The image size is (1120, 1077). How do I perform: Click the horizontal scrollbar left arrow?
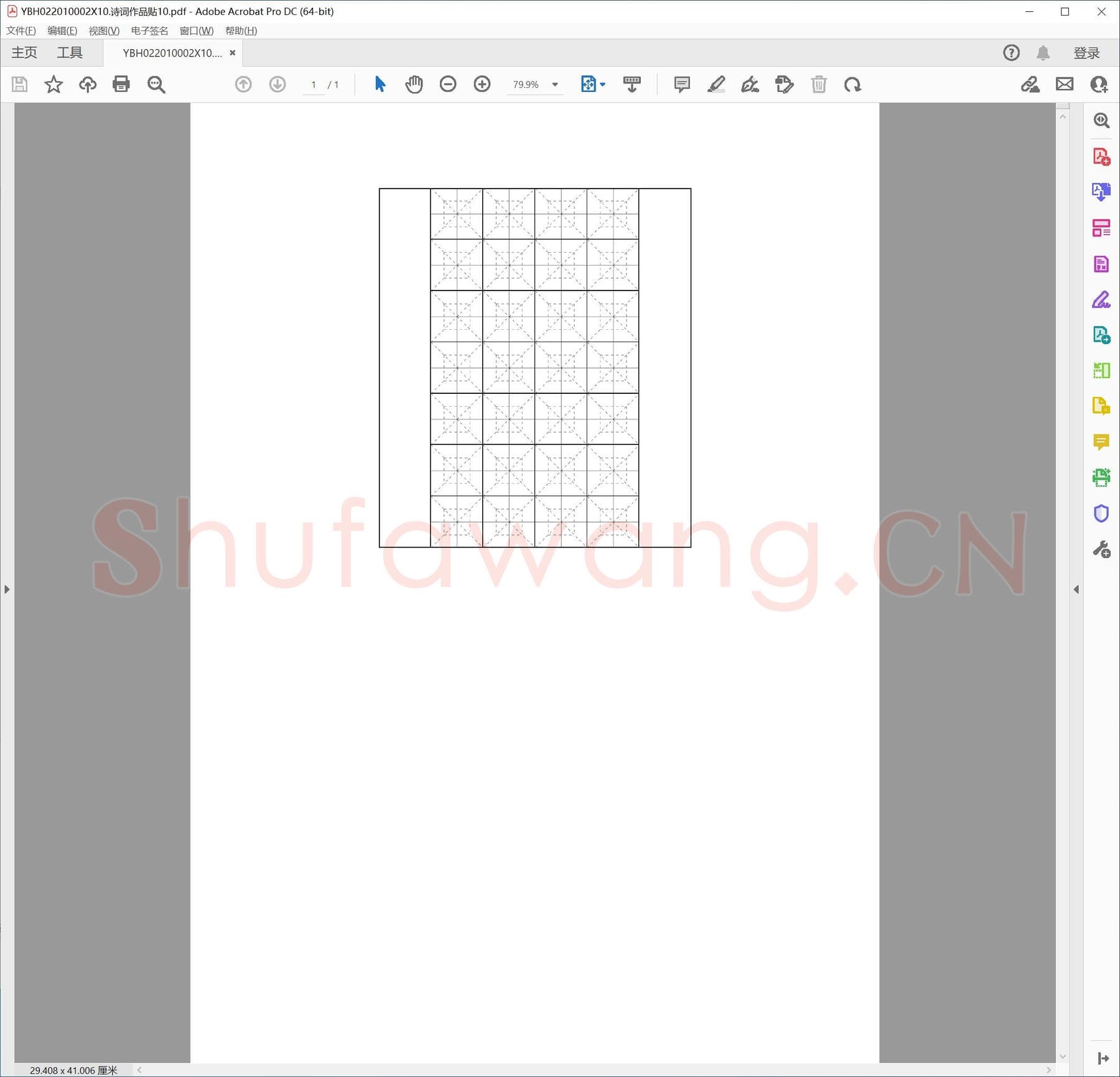(x=139, y=1070)
